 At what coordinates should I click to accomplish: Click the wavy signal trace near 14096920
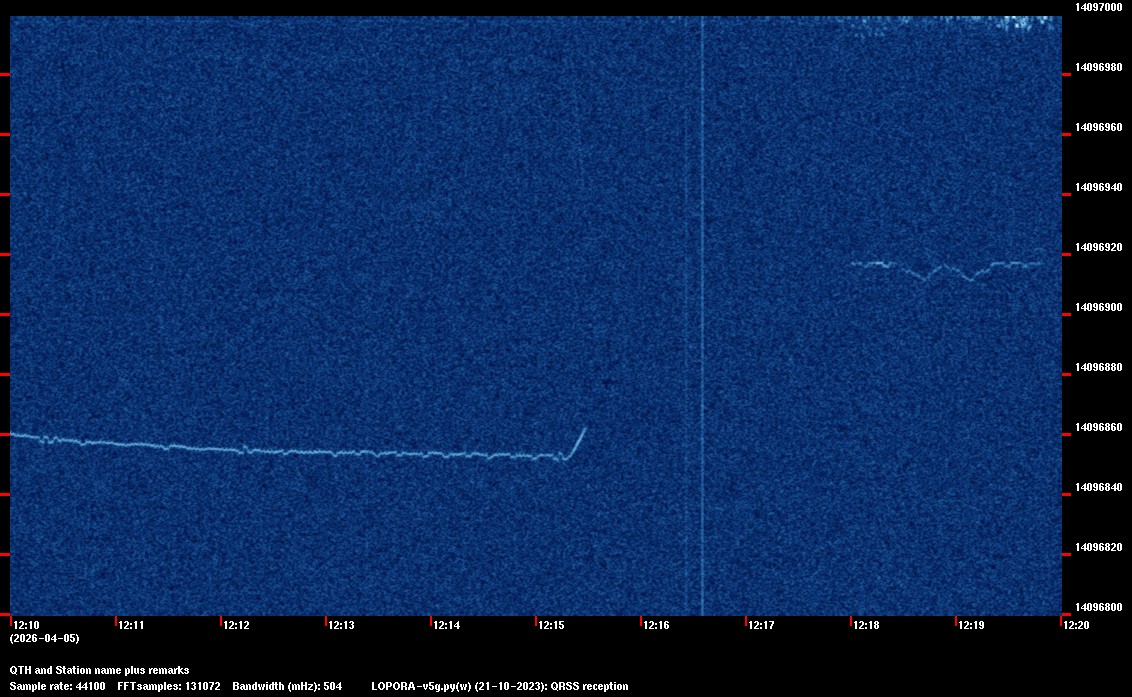point(946,269)
